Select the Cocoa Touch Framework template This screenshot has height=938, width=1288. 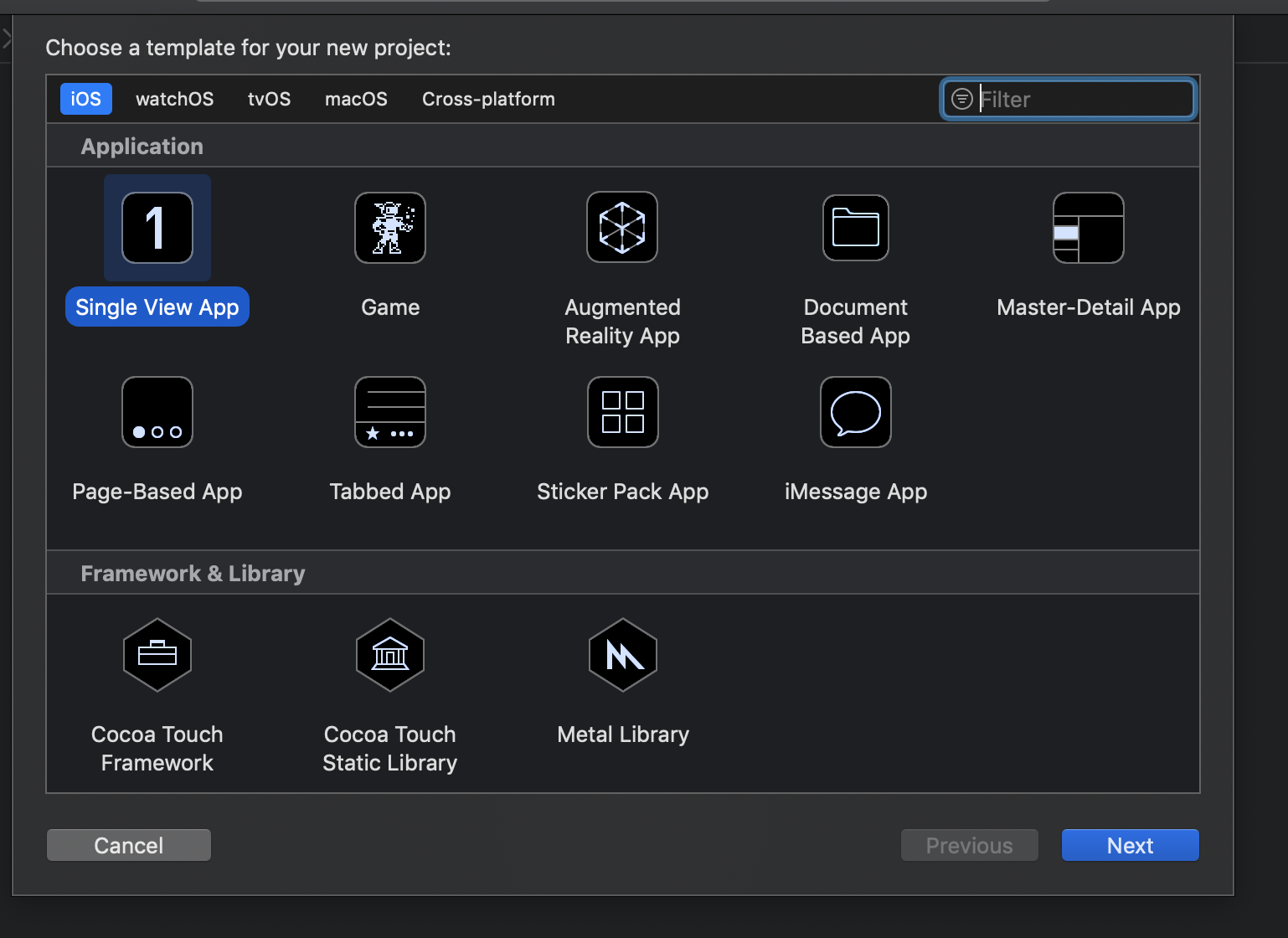[x=157, y=655]
